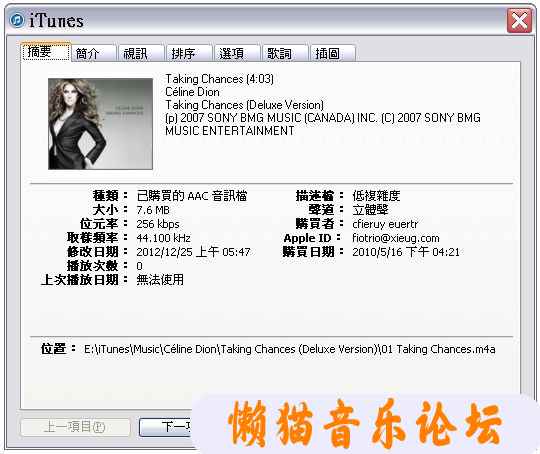Click the 下一項 next item button
540x454 pixels.
coord(165,427)
